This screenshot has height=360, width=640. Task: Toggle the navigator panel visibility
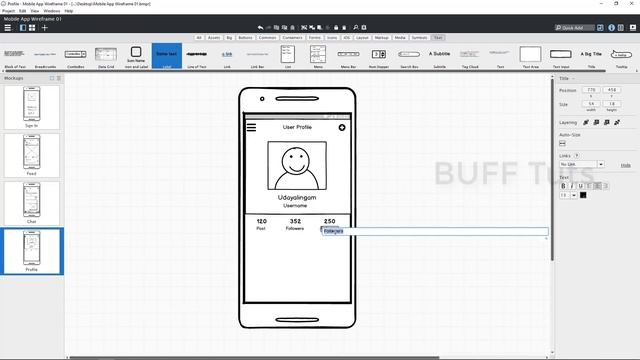point(23,28)
